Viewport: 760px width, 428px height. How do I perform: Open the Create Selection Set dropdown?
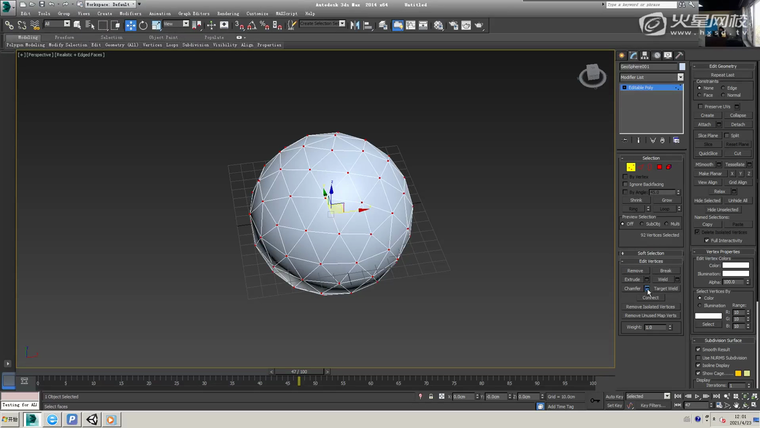(x=321, y=25)
